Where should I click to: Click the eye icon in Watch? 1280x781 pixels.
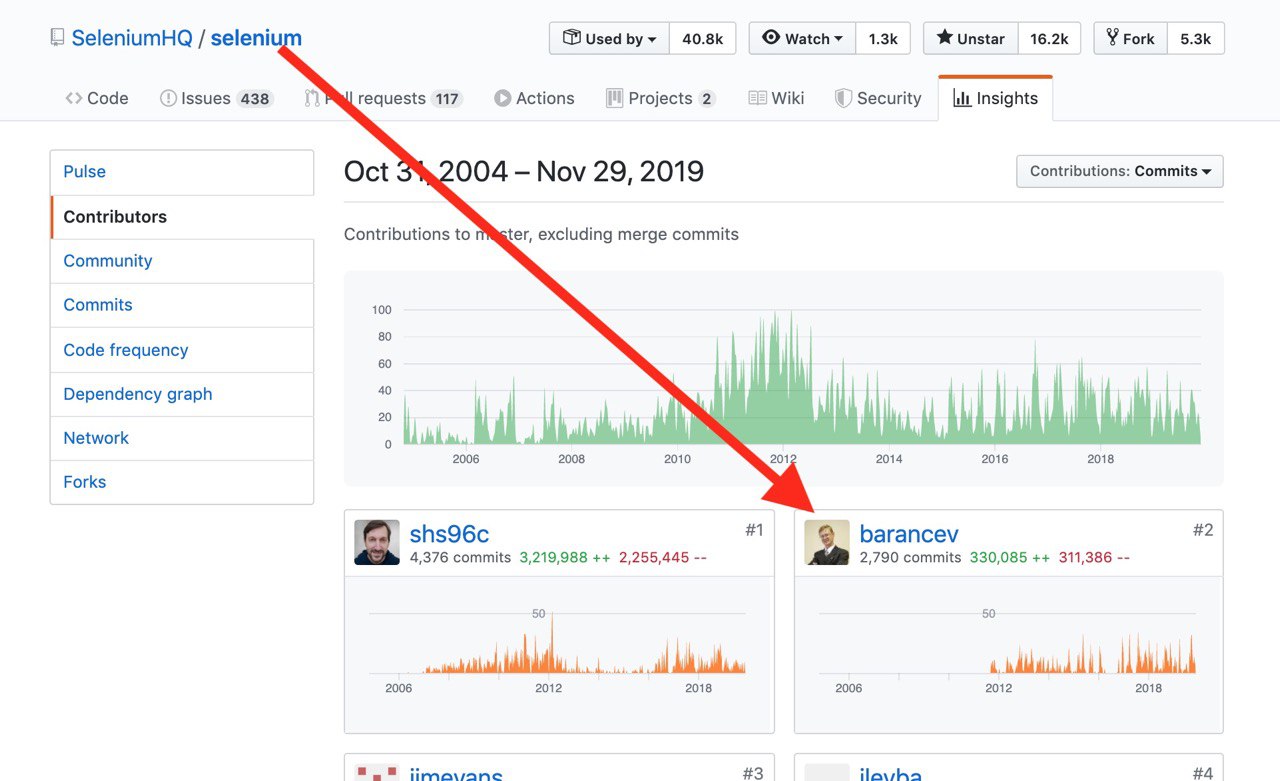point(771,37)
